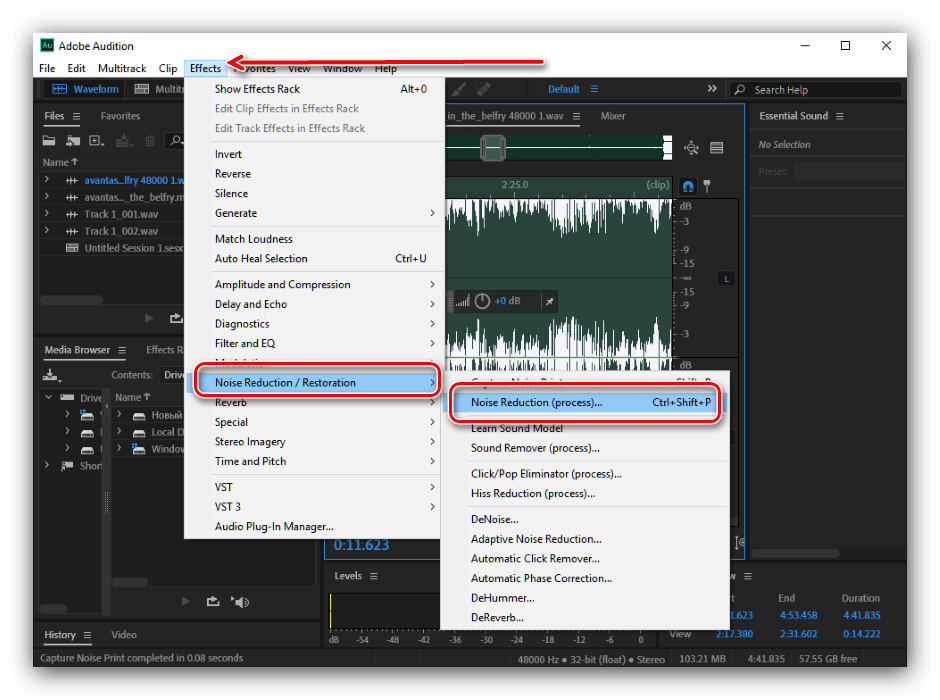Click the pin icon on volume HUD
This screenshot has height=700, width=940.
pyautogui.click(x=548, y=301)
